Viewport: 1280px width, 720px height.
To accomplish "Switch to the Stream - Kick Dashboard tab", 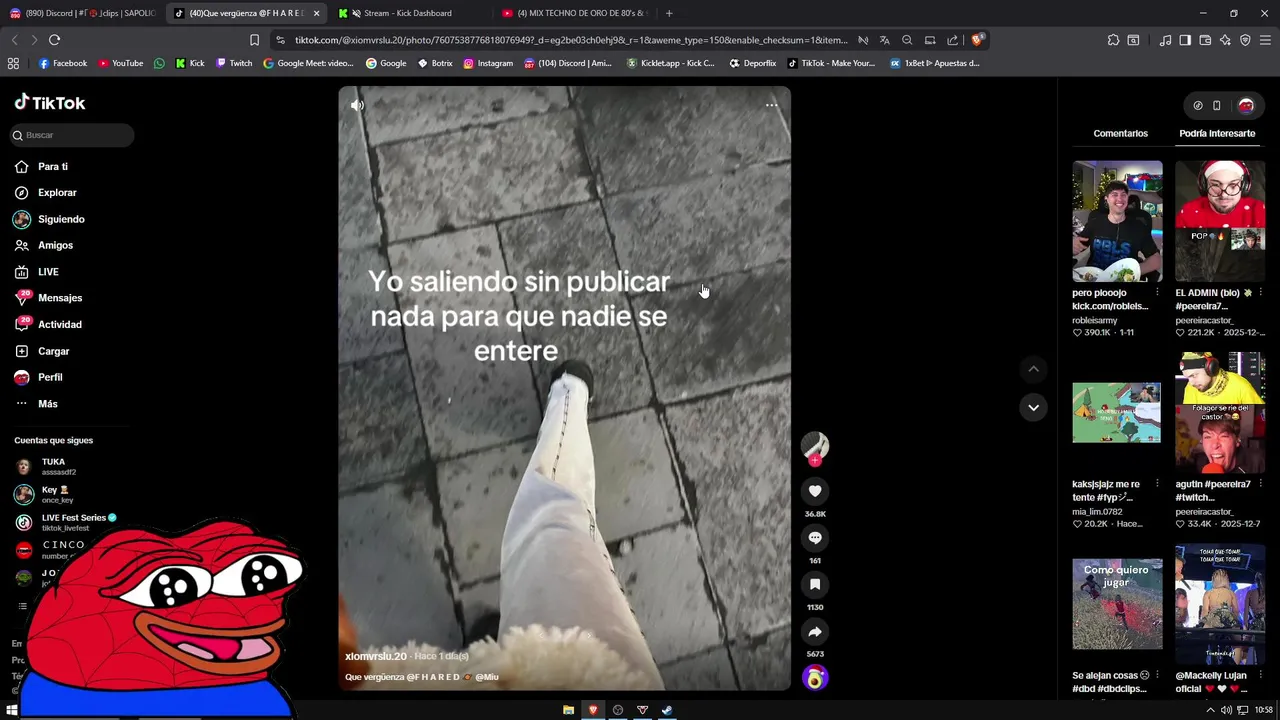I will (x=408, y=13).
